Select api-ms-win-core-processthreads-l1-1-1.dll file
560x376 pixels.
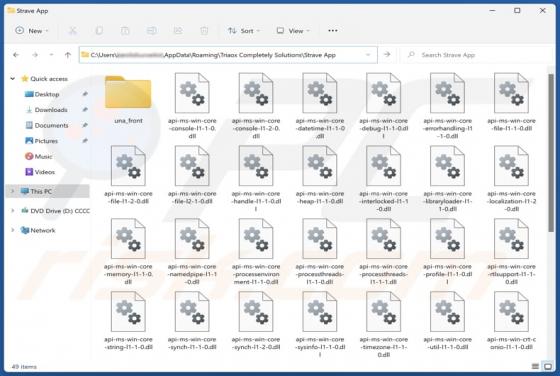click(384, 251)
